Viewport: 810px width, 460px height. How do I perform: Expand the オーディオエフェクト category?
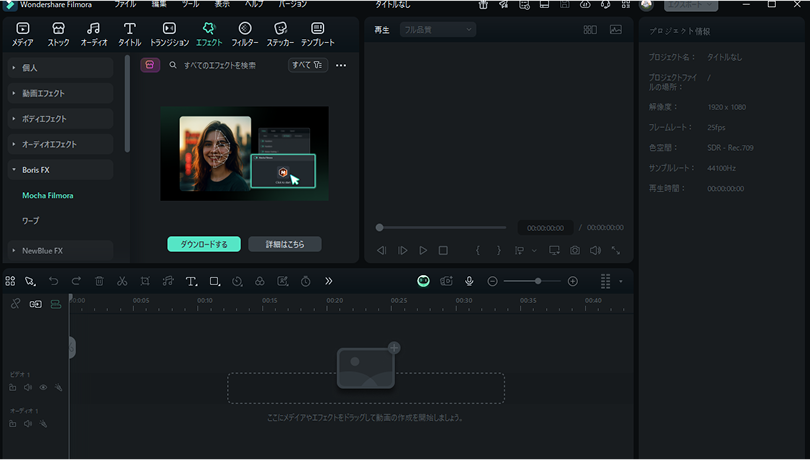(60, 144)
